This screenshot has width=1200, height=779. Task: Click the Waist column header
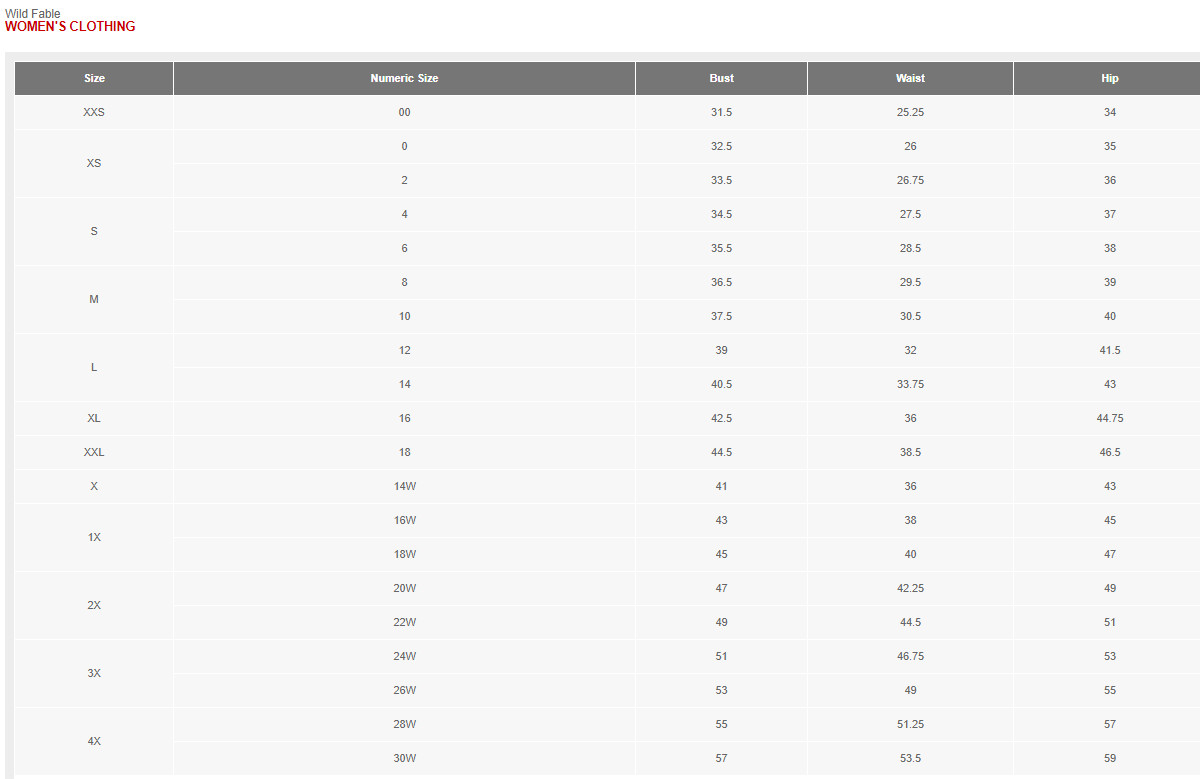click(910, 79)
